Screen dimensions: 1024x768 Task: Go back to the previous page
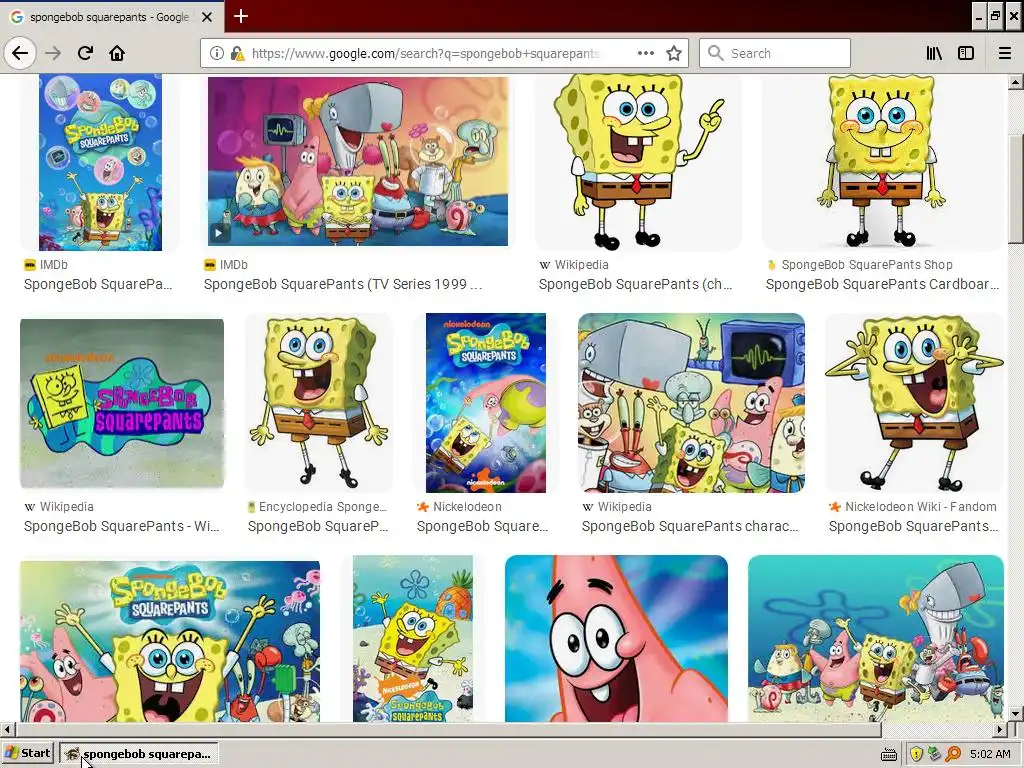click(20, 53)
